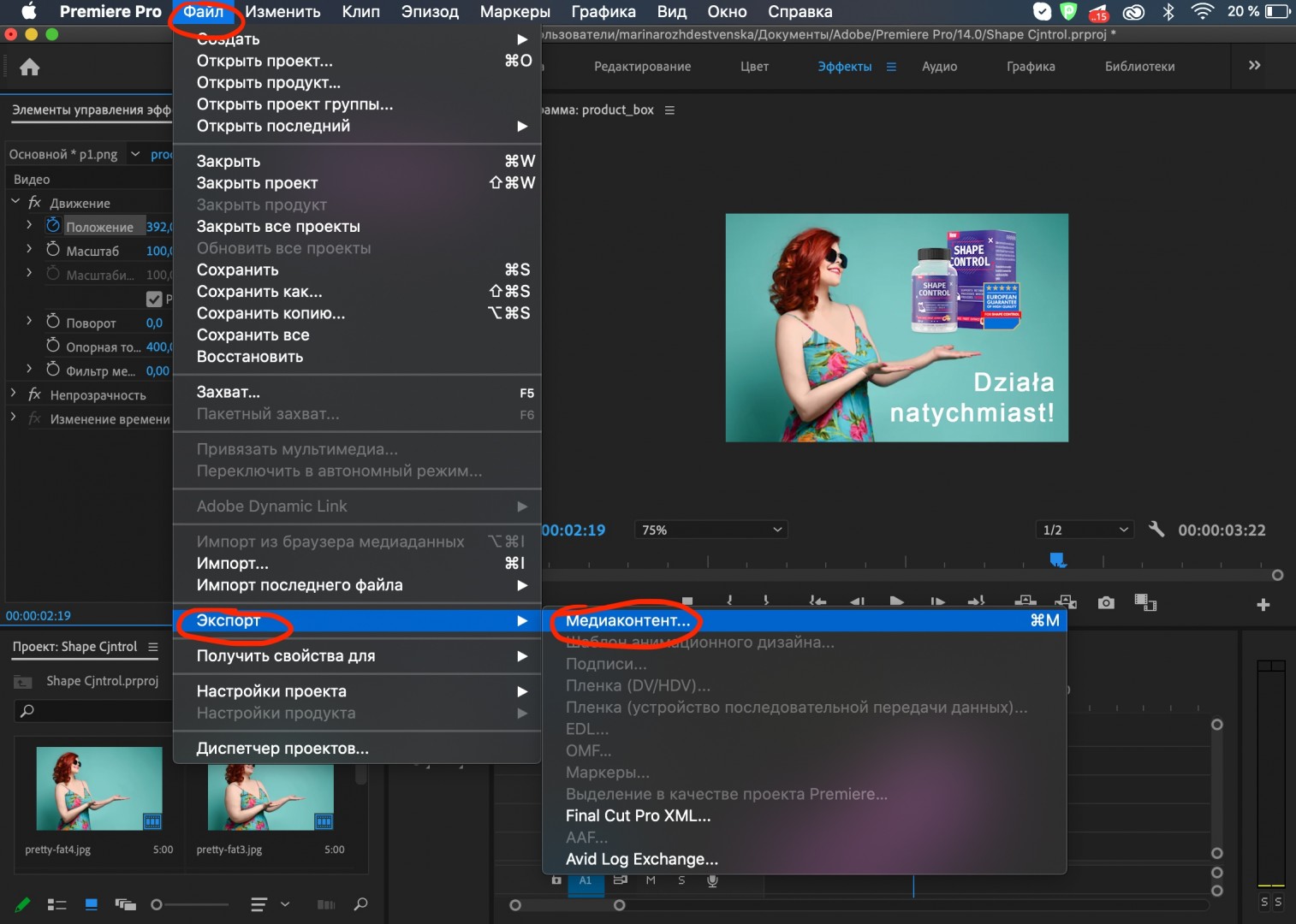Image resolution: width=1296 pixels, height=924 pixels.
Task: Click the Wi-Fi icon in menu bar
Action: (x=1203, y=11)
